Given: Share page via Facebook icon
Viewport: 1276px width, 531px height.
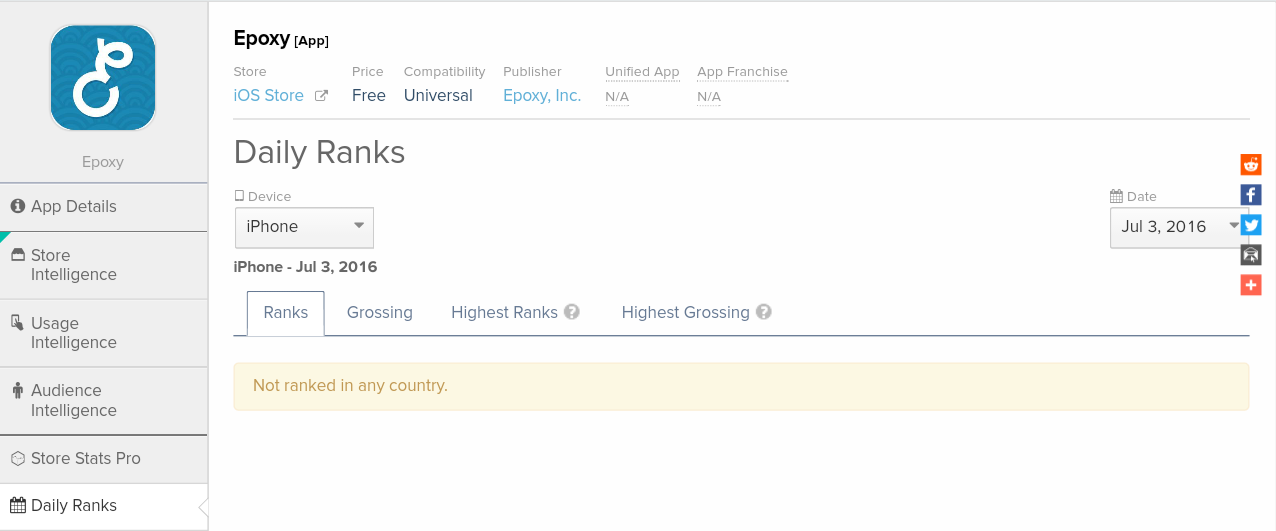Looking at the screenshot, I should (x=1251, y=195).
